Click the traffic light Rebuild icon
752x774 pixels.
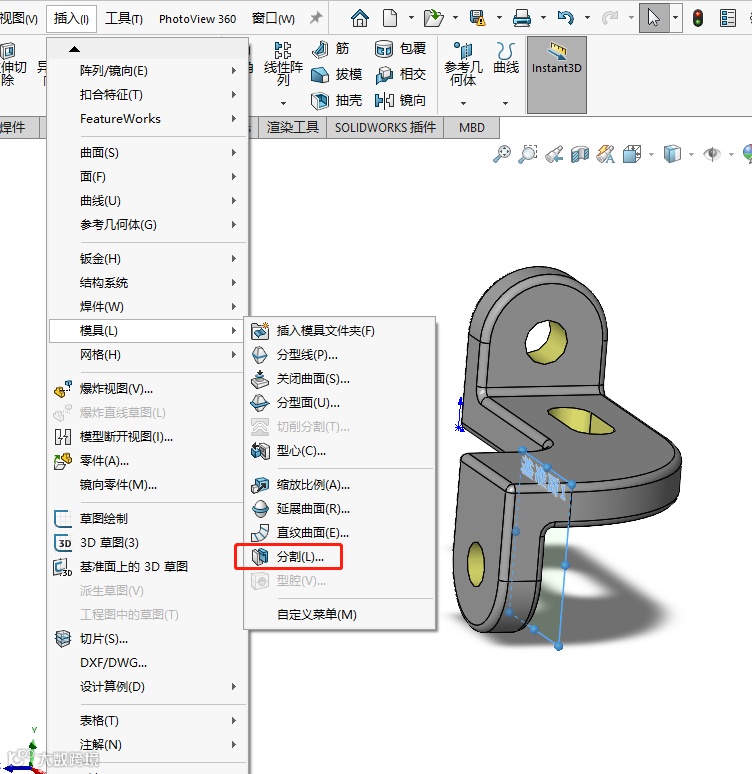698,18
